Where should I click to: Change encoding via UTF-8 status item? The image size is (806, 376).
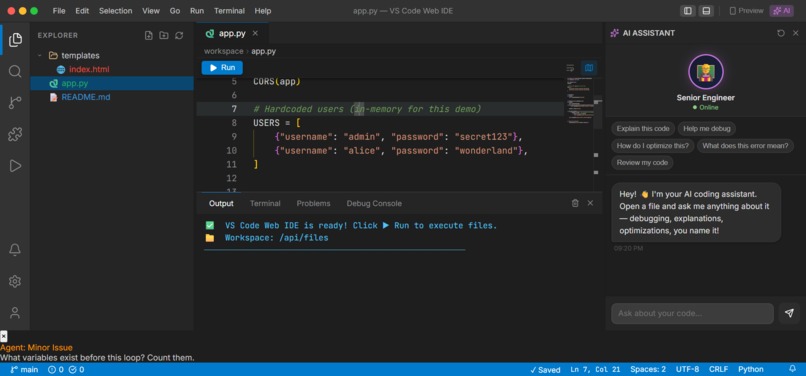pyautogui.click(x=687, y=369)
